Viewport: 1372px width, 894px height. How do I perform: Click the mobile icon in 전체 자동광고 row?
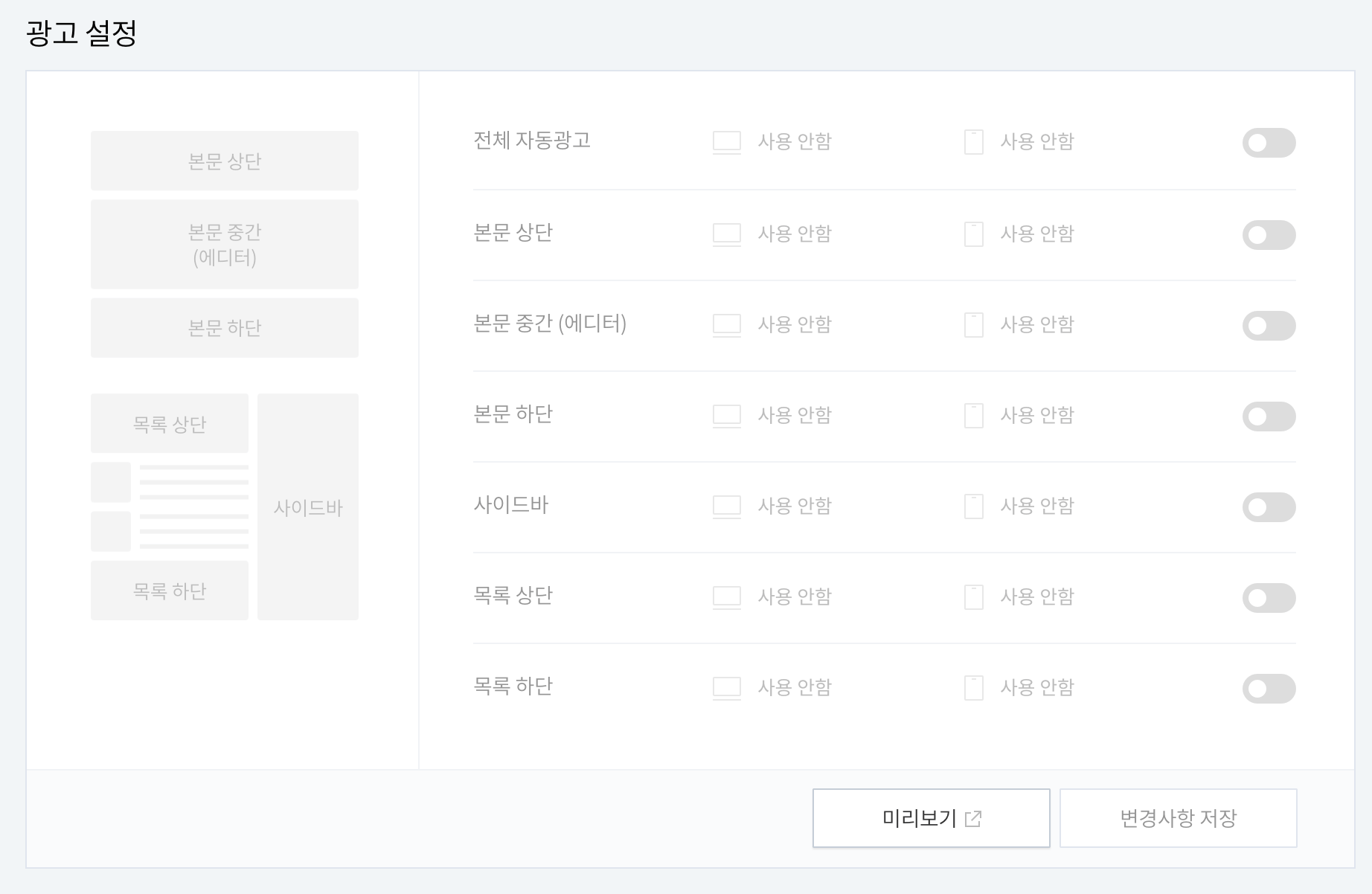click(x=973, y=141)
